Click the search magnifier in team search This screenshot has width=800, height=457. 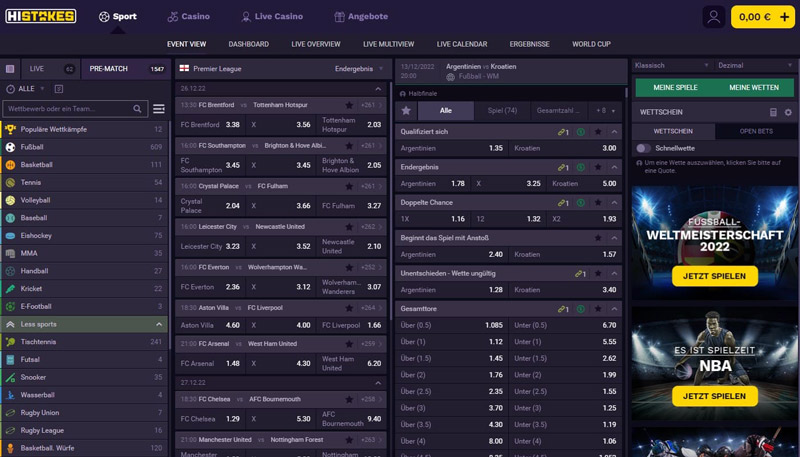tap(137, 109)
